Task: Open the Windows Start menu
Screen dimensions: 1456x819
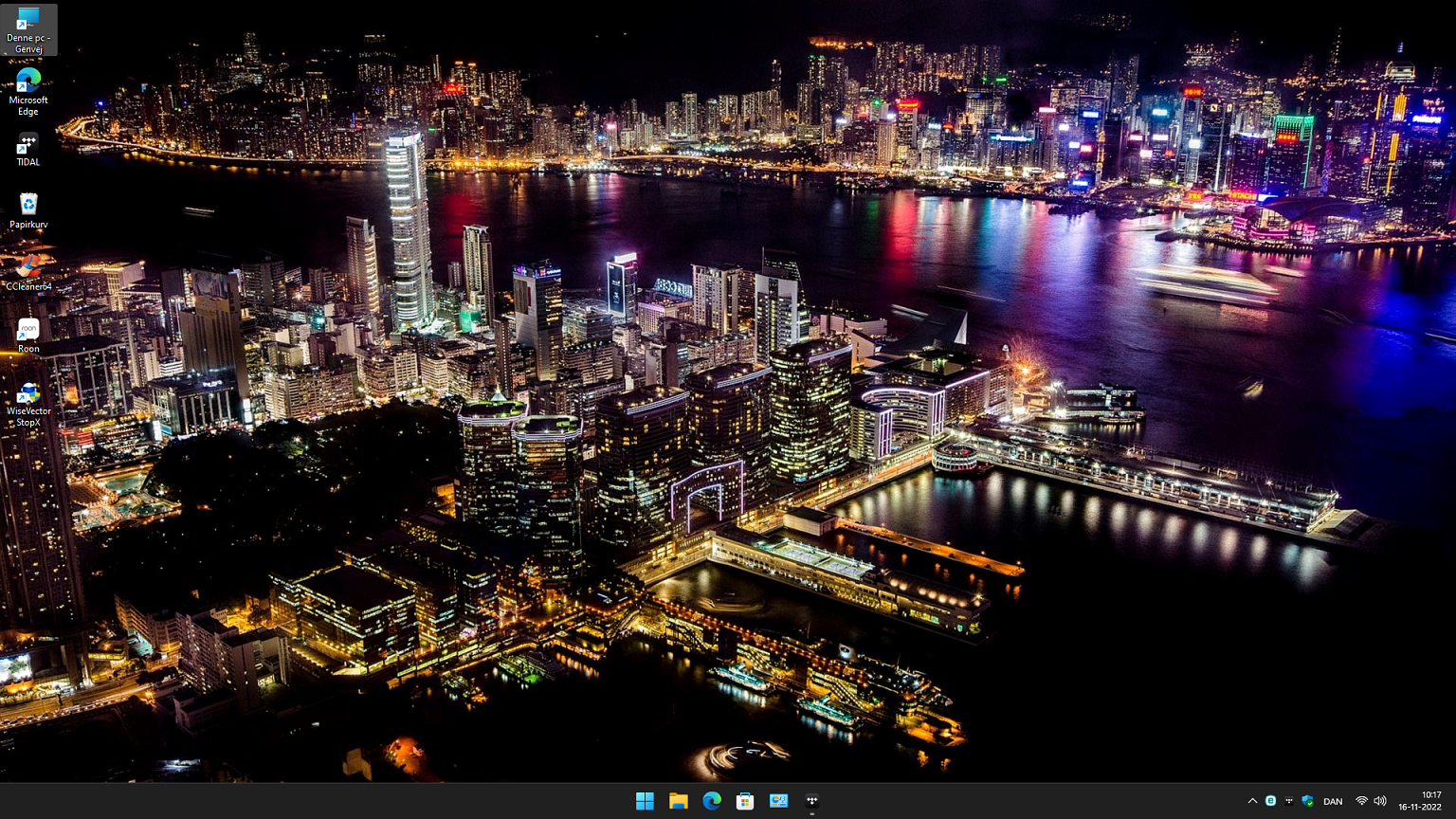Action: point(645,801)
